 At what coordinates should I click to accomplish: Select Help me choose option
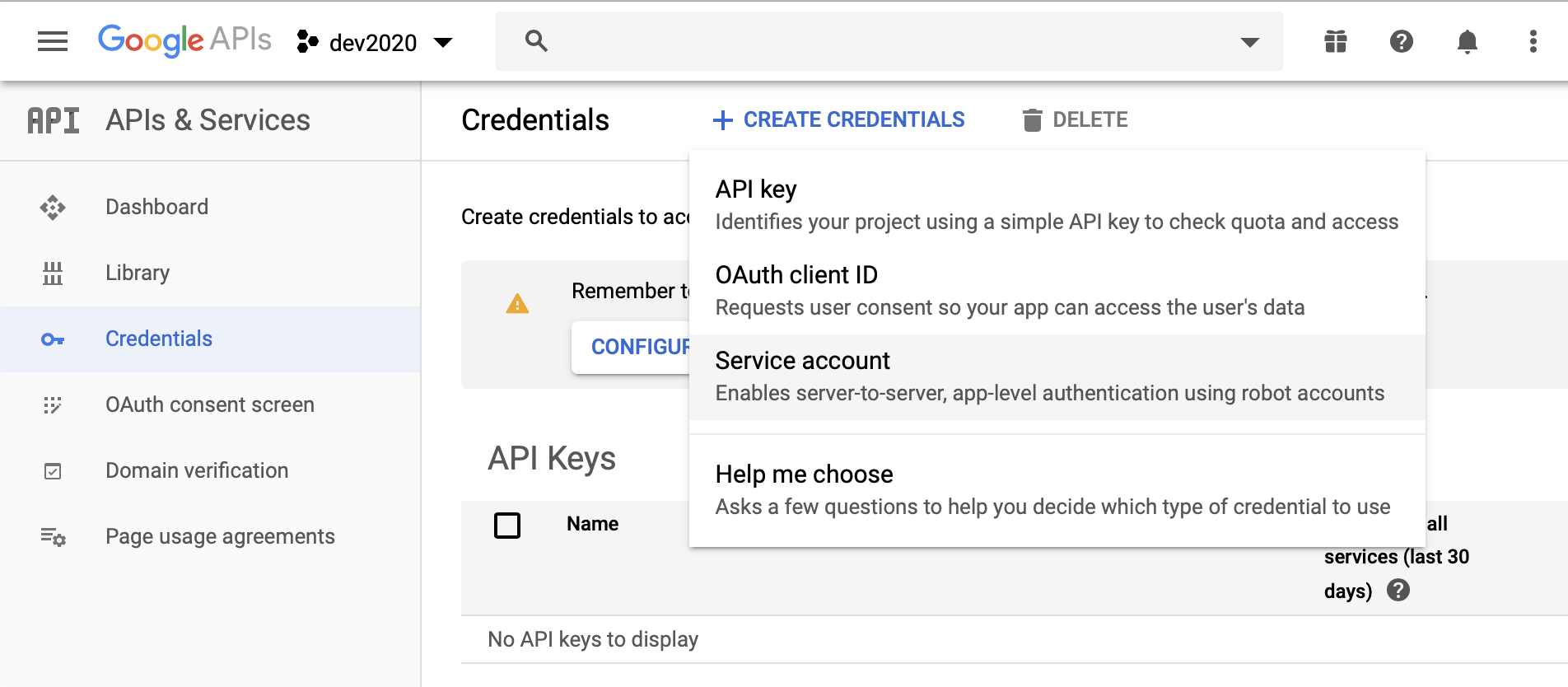(x=1057, y=490)
